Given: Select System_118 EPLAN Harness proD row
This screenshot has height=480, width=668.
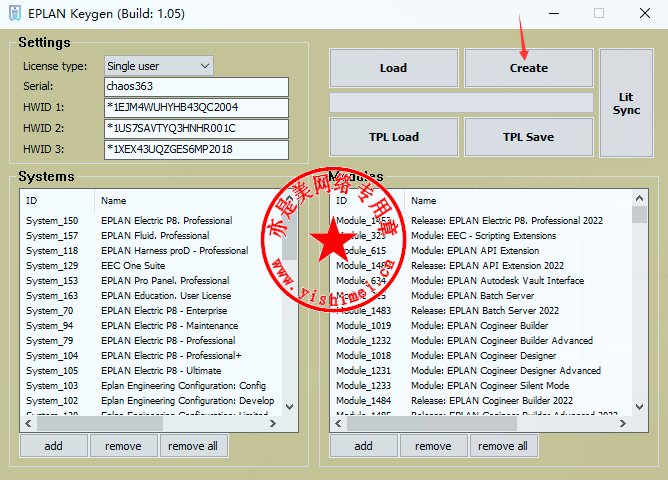Looking at the screenshot, I should [x=151, y=250].
